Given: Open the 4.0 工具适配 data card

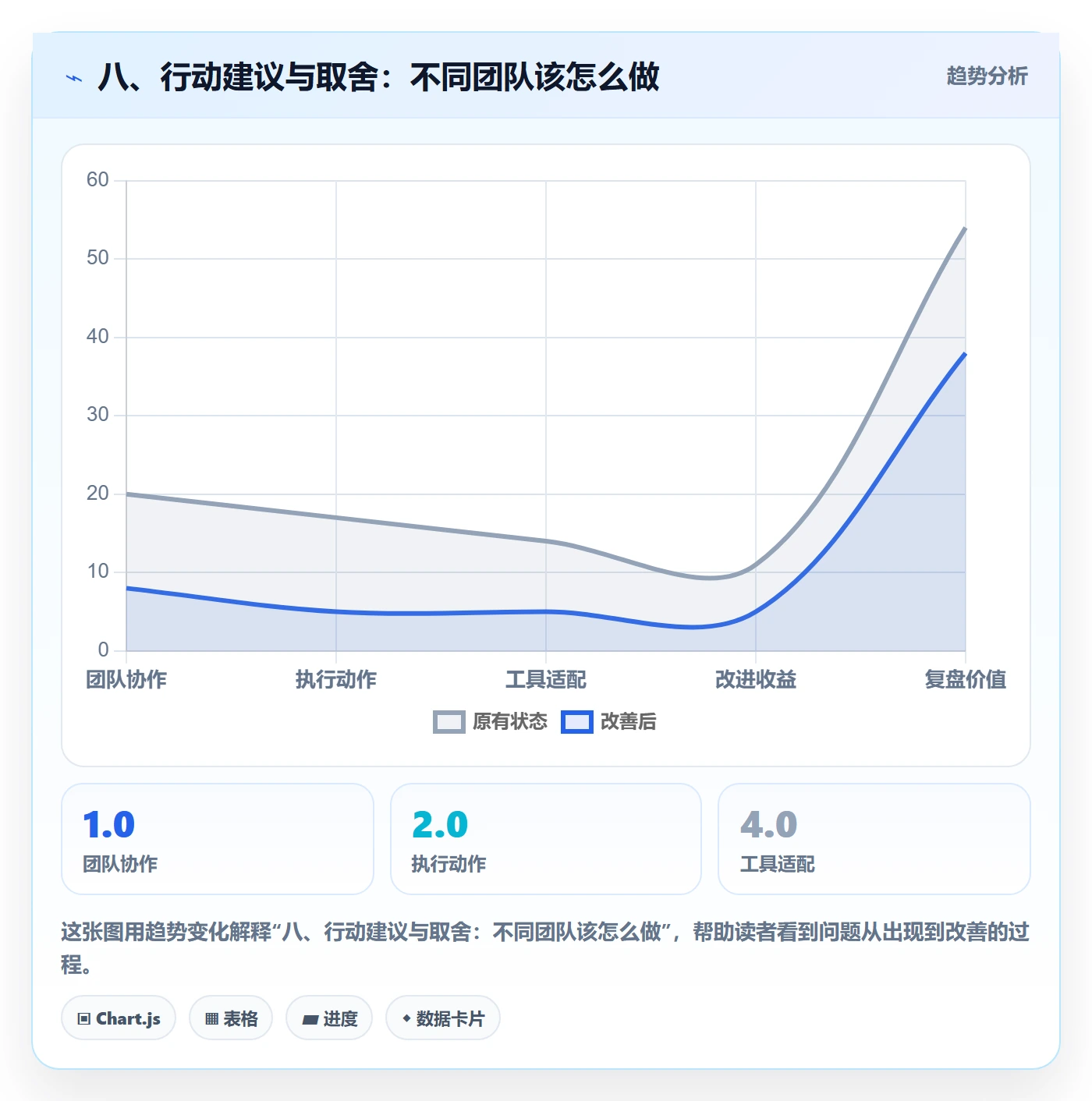Looking at the screenshot, I should pyautogui.click(x=874, y=839).
